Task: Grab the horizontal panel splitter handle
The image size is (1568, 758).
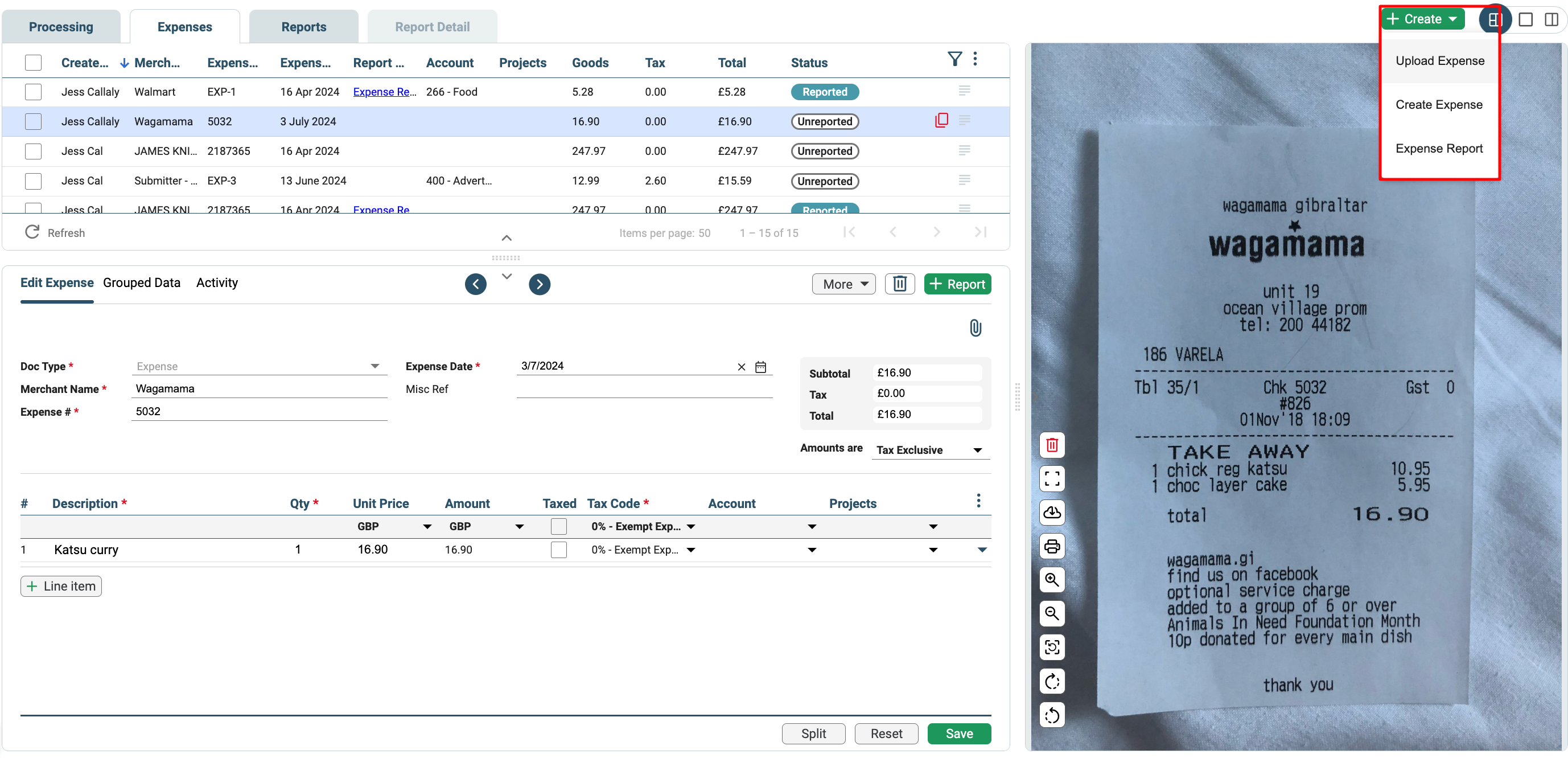Action: coord(505,257)
